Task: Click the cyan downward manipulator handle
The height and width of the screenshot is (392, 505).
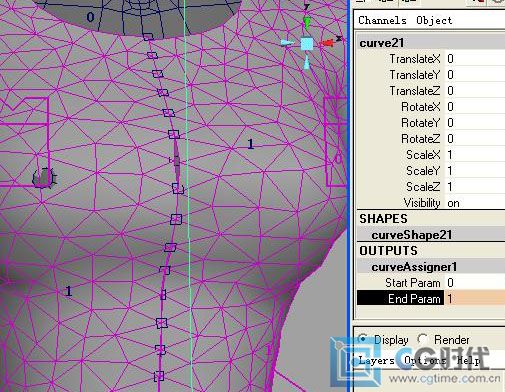Action: 307,63
